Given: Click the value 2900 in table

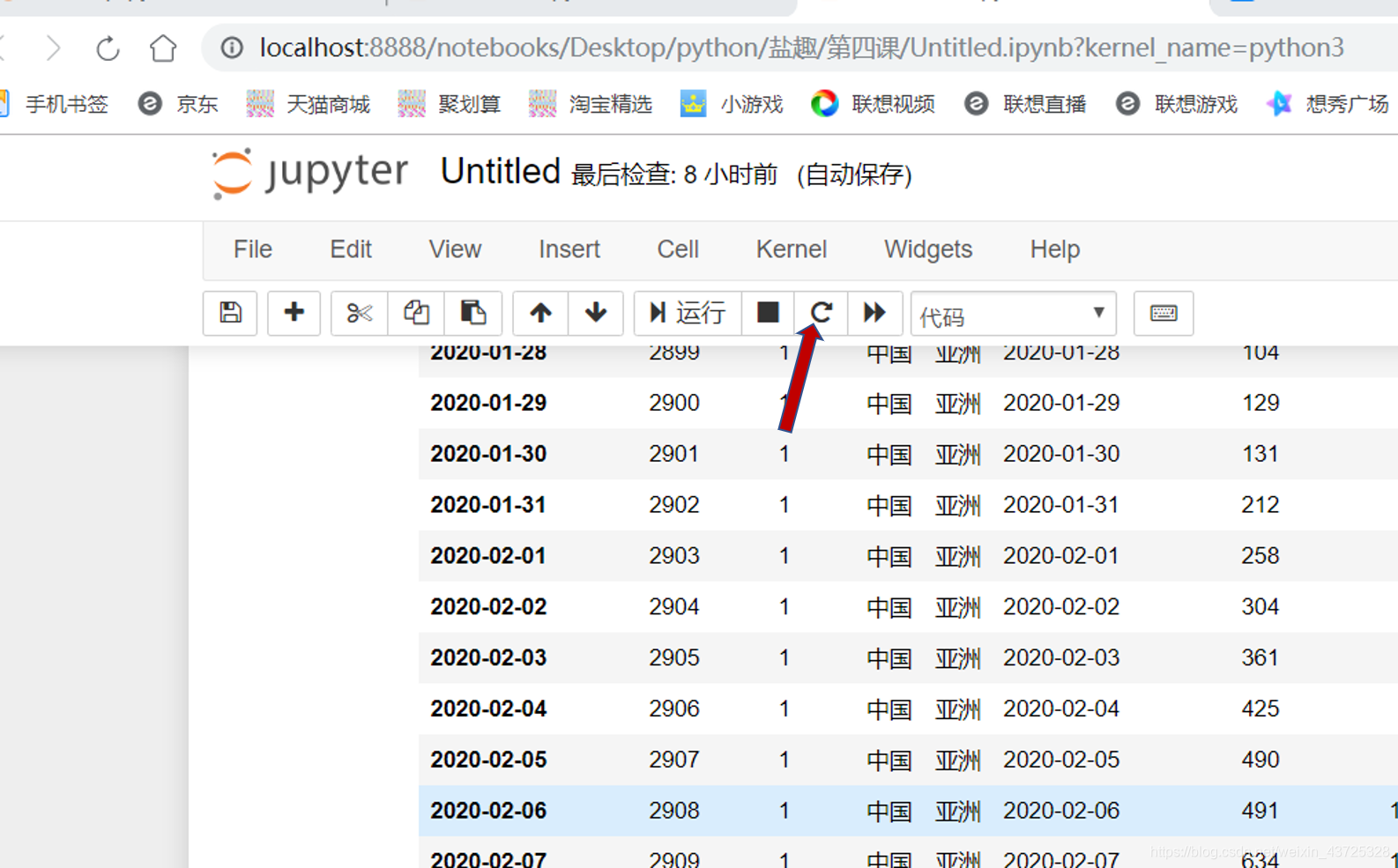Looking at the screenshot, I should [674, 403].
